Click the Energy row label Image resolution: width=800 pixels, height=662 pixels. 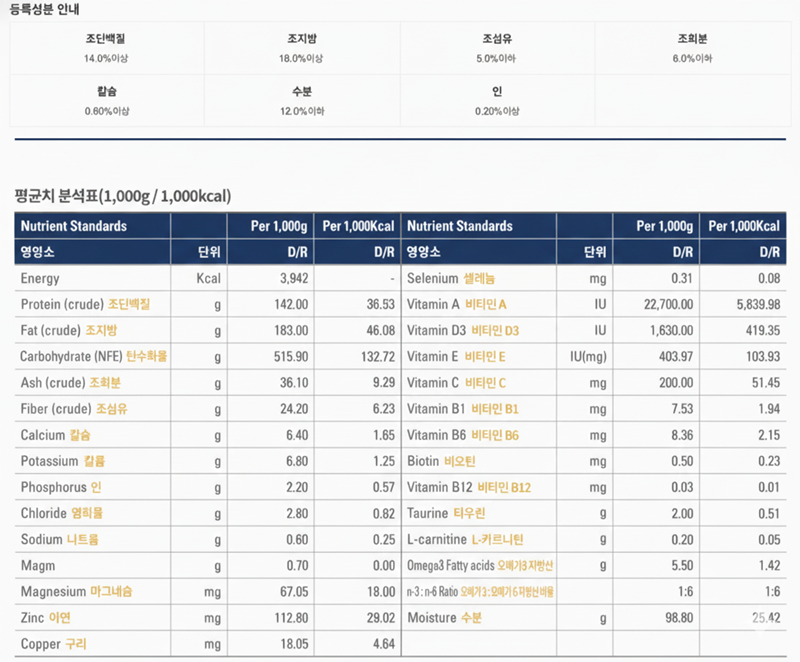click(x=40, y=279)
